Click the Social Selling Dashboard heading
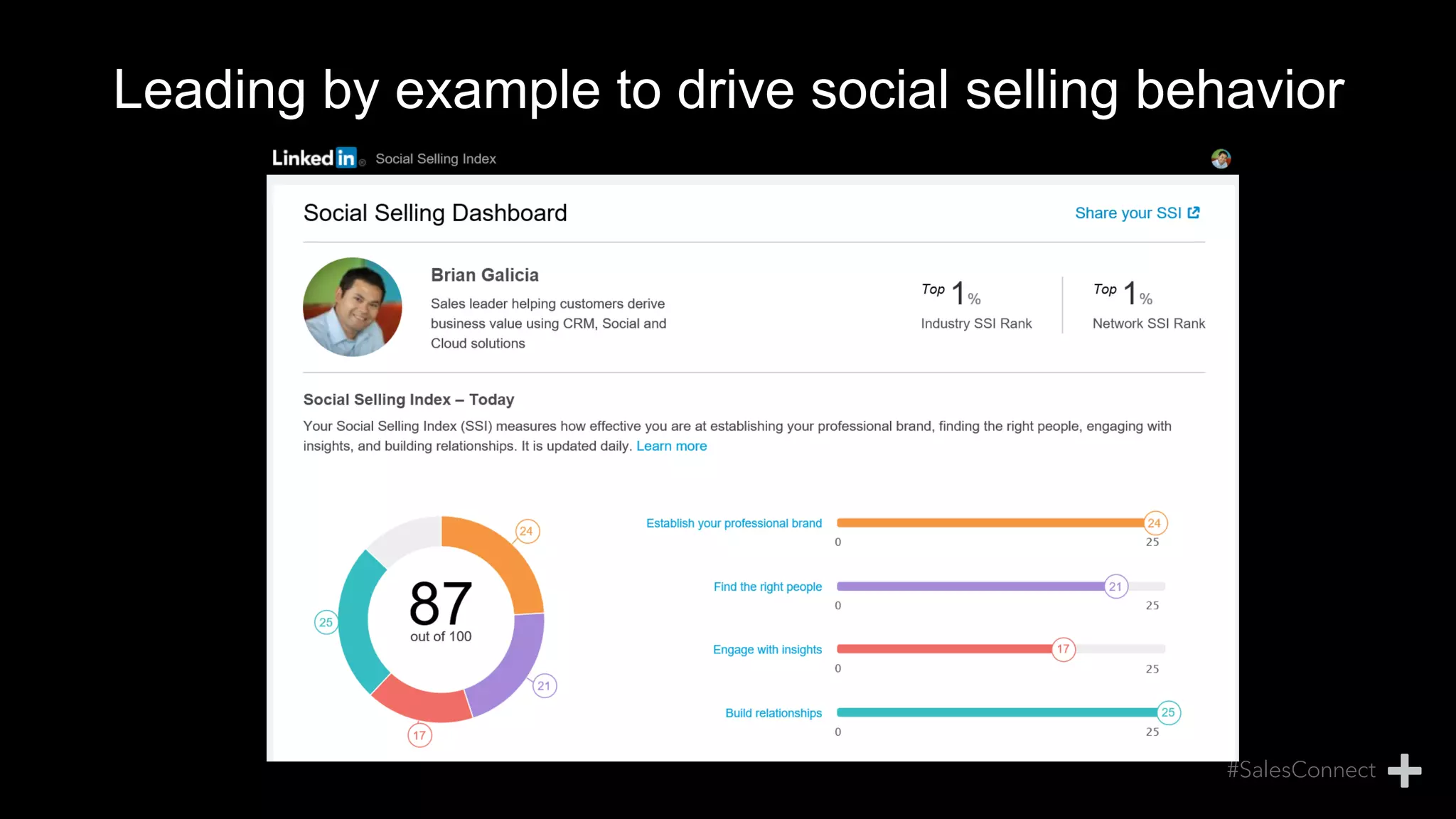The image size is (1456, 819). [435, 213]
